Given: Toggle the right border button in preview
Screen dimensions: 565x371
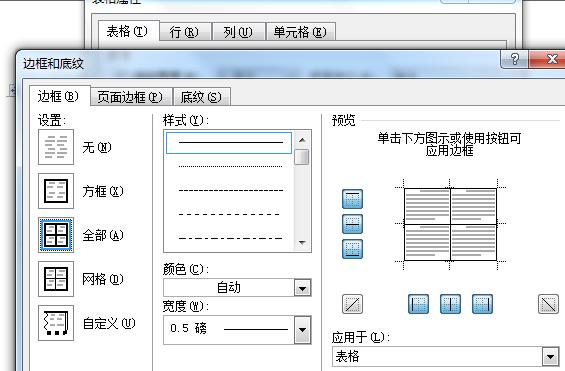Looking at the screenshot, I should tap(482, 304).
